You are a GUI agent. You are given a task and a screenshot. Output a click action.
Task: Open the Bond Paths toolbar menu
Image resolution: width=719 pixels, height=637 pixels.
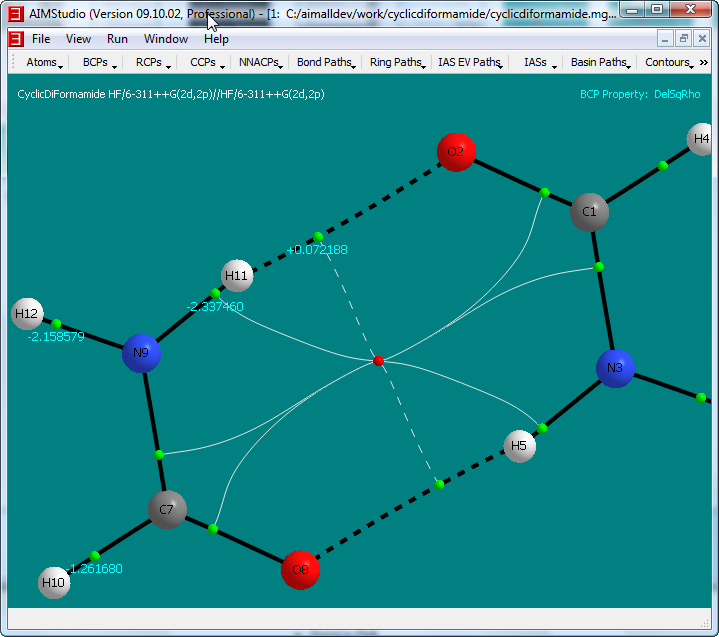326,62
